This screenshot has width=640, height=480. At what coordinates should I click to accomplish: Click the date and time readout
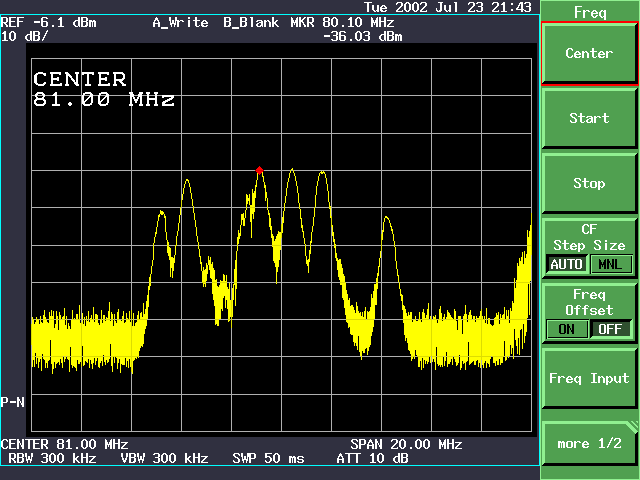coord(448,7)
